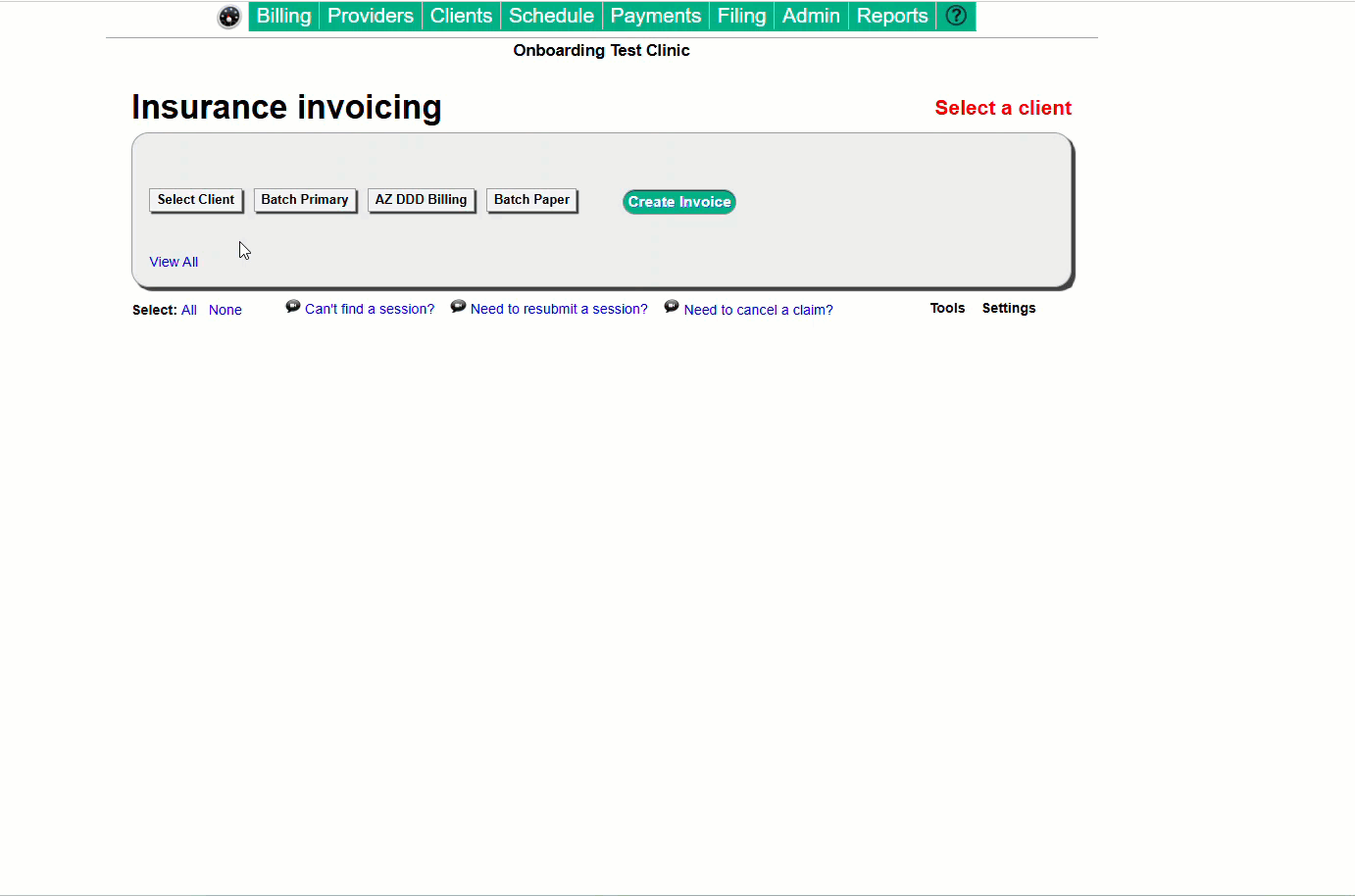
Task: Go to the Clients menu
Action: [461, 16]
